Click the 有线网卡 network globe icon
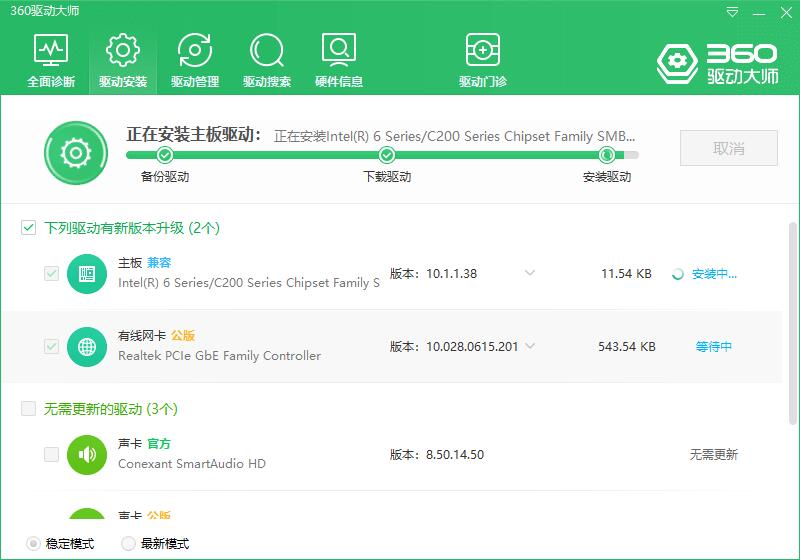 87,347
